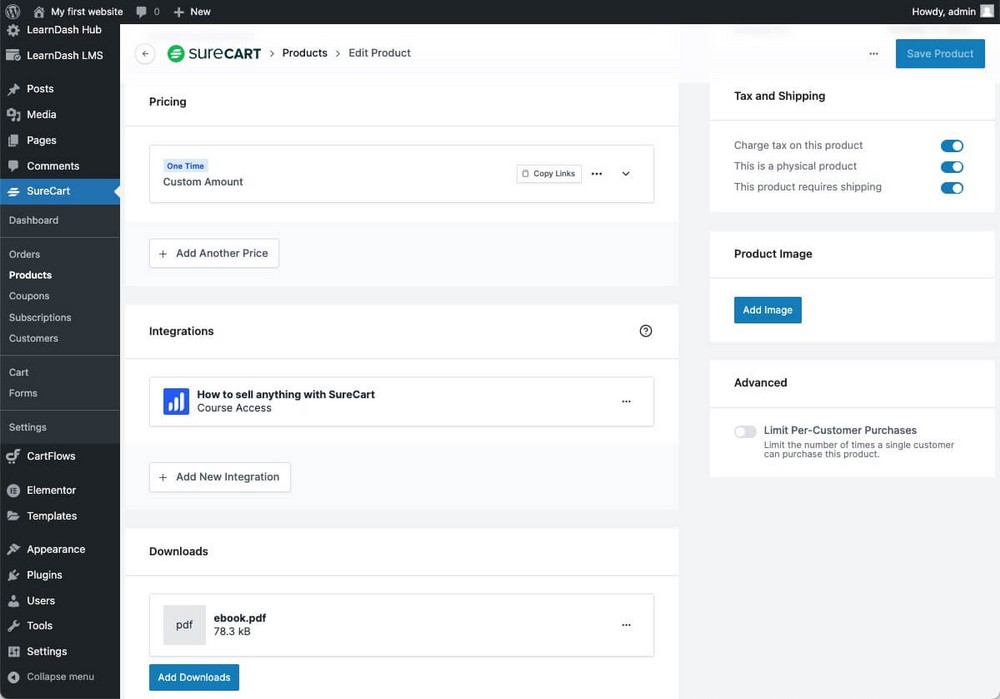The height and width of the screenshot is (699, 1000).
Task: Open the Customers submenu item
Action: (34, 339)
